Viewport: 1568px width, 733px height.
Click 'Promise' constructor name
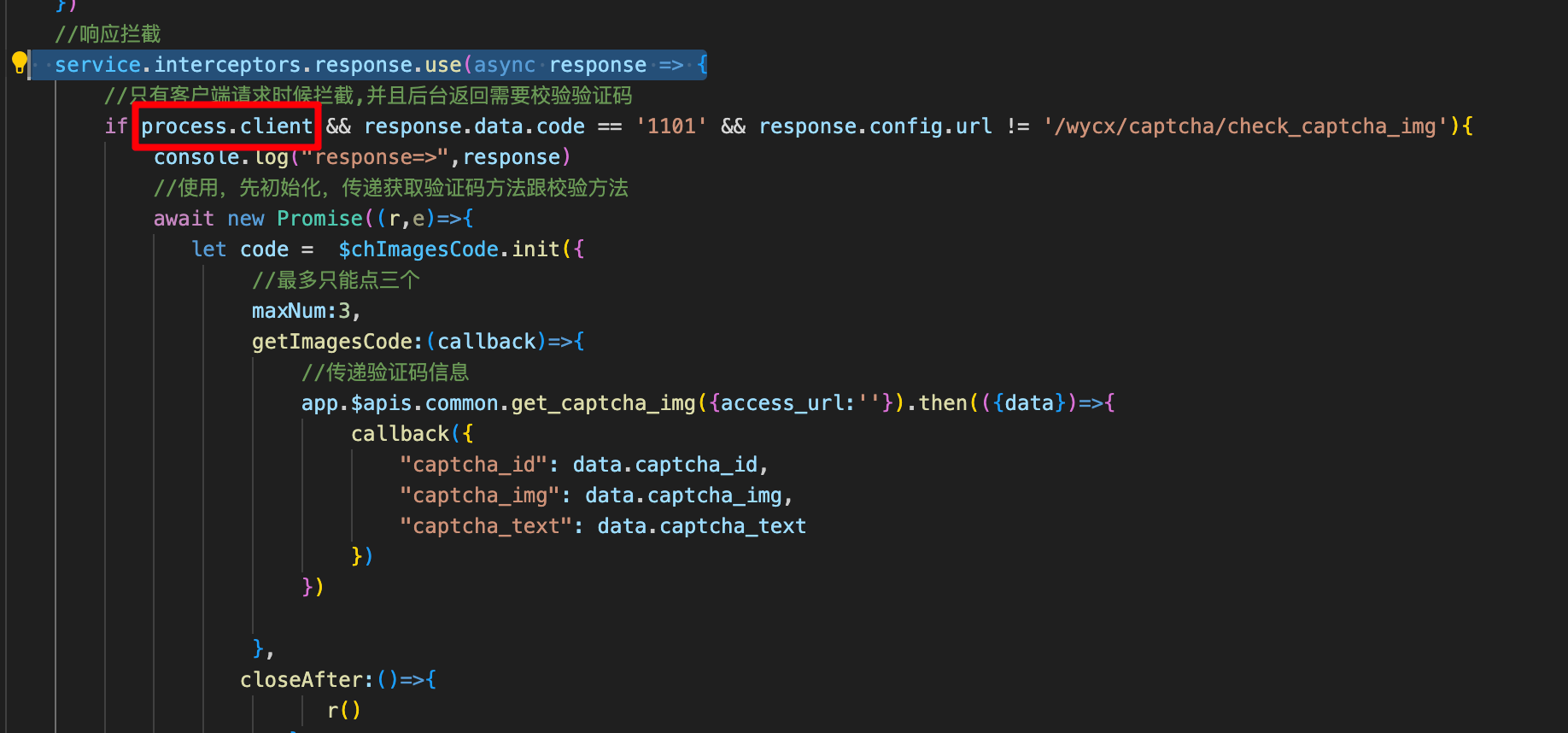[x=319, y=219]
